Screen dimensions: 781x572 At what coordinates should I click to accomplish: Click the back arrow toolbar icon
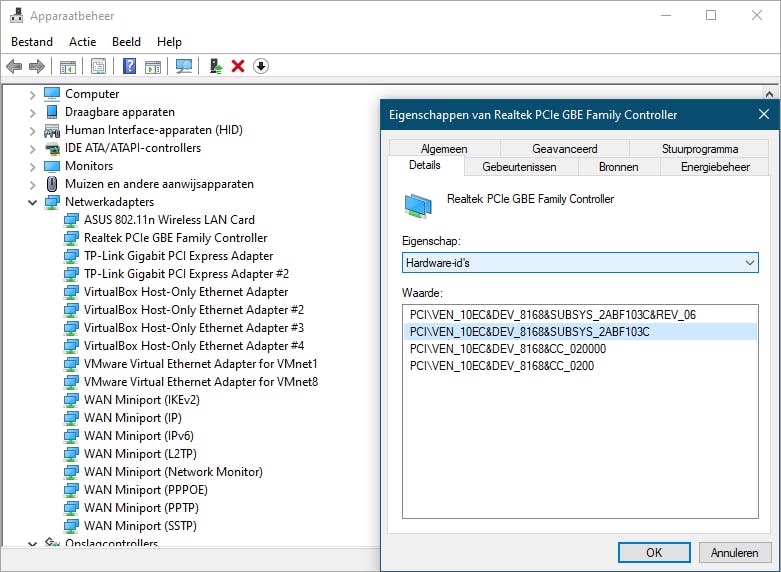coord(14,66)
